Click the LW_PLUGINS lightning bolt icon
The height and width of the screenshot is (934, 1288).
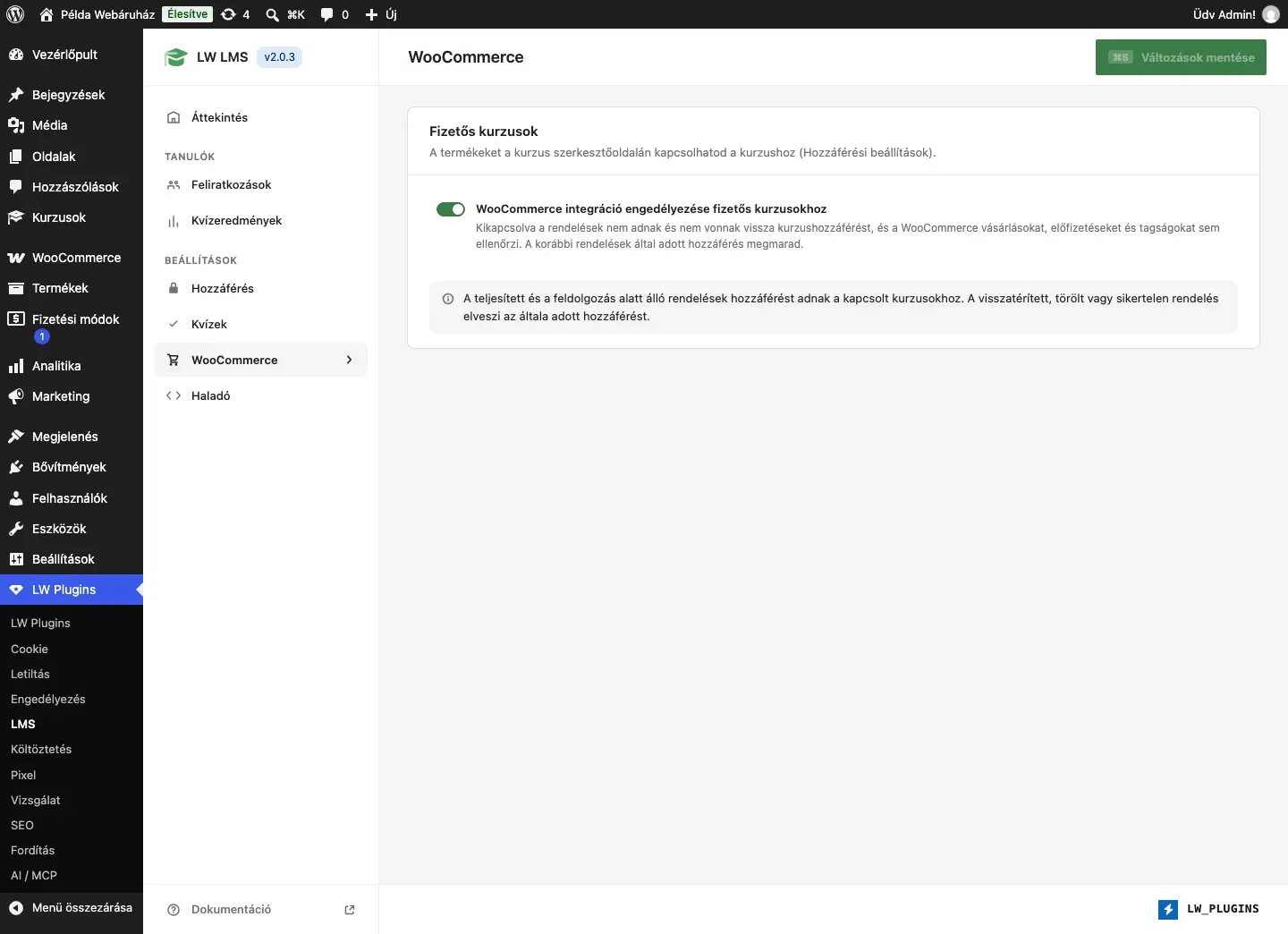(1168, 910)
